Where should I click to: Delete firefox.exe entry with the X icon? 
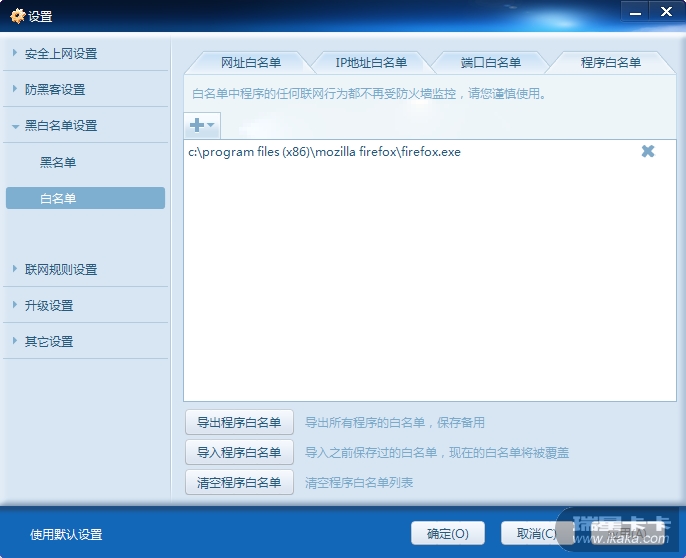point(648,151)
